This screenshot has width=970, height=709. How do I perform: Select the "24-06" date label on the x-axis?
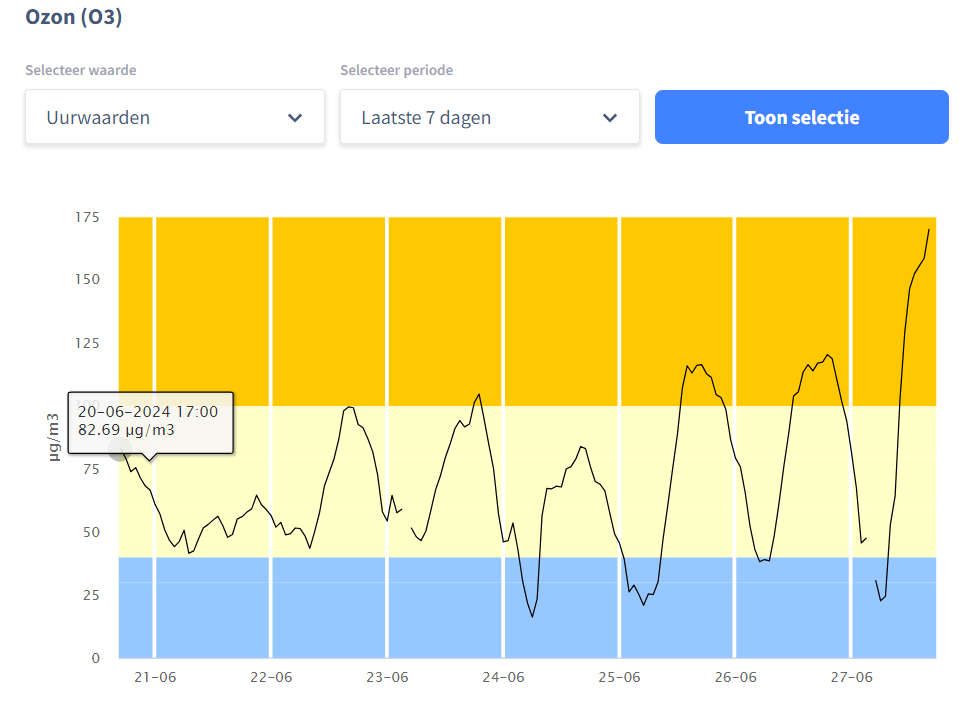503,677
